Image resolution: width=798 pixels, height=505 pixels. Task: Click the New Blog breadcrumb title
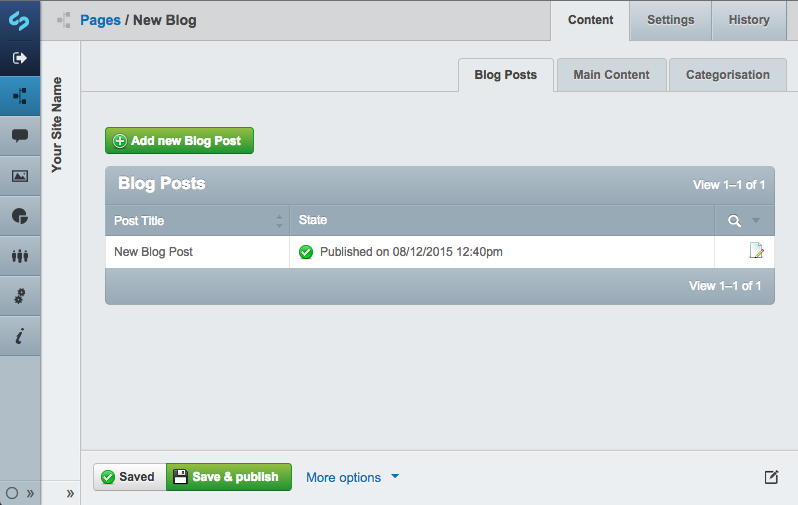(x=165, y=20)
